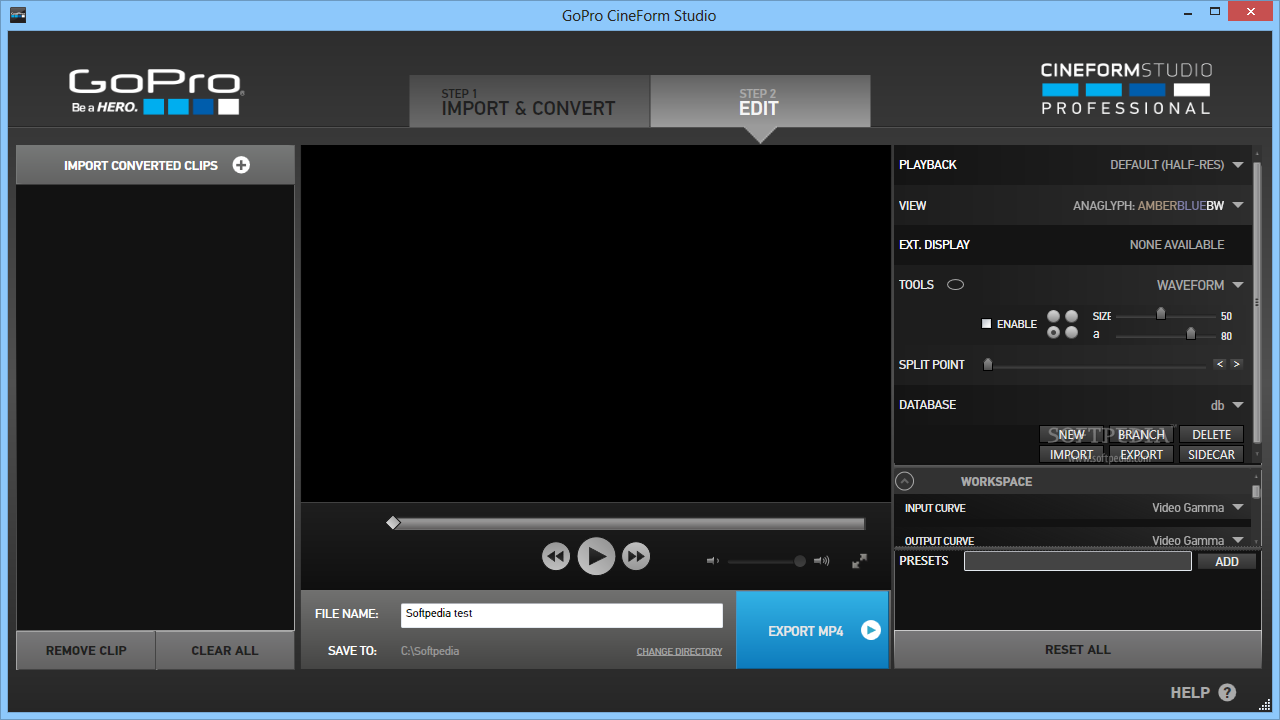Click the Workspace panel scrollbar thumb
This screenshot has width=1280, height=720.
(1256, 491)
